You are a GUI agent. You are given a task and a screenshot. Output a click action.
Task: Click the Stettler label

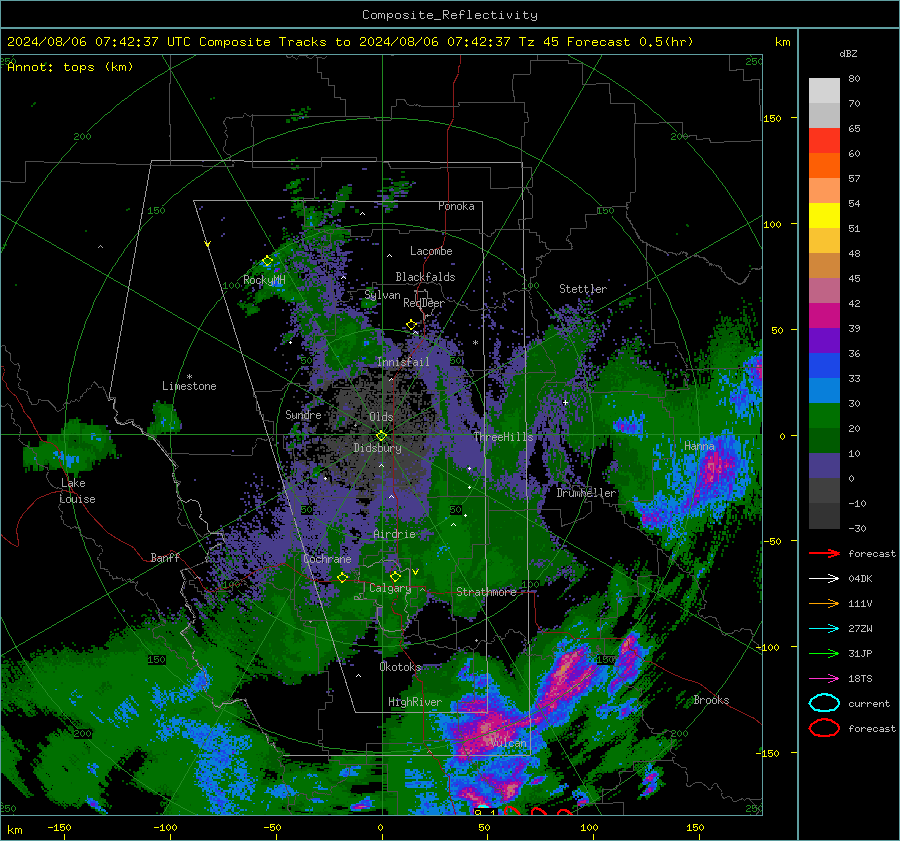click(583, 289)
